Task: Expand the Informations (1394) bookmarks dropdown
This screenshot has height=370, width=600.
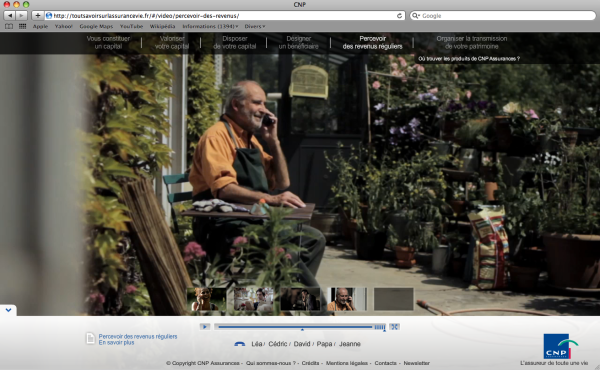Action: (x=210, y=26)
